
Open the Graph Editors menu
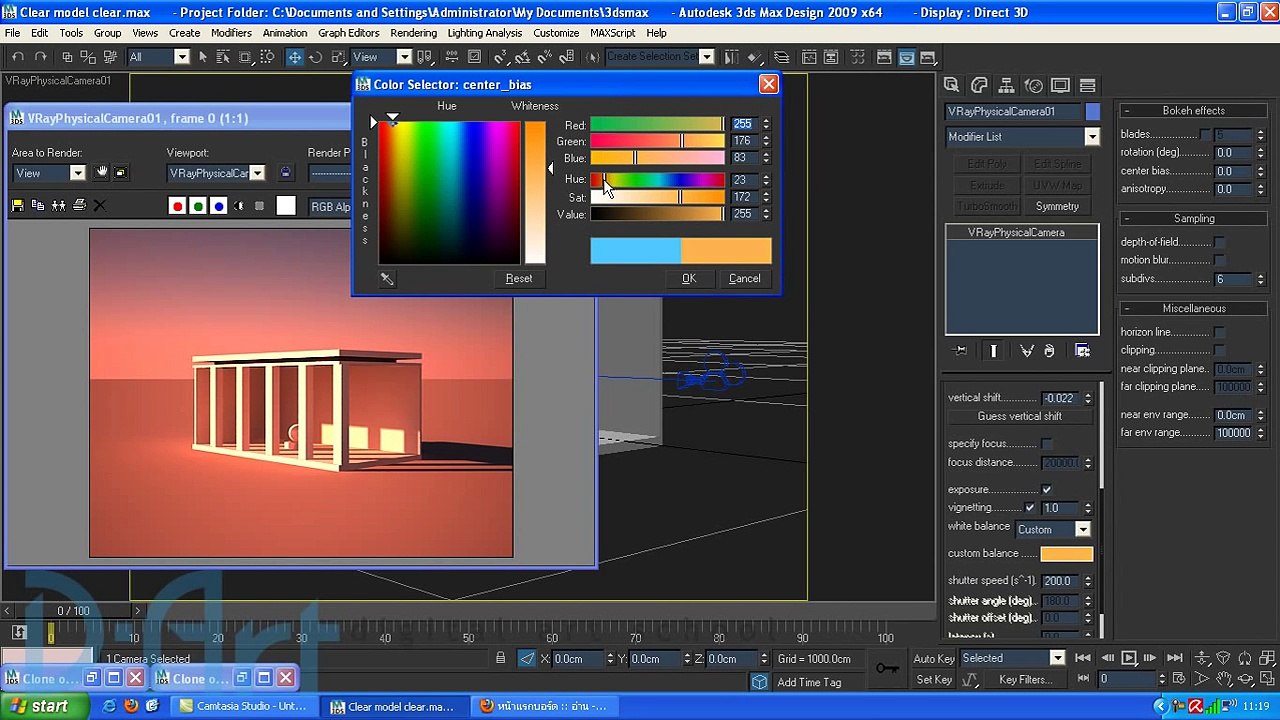click(x=348, y=33)
